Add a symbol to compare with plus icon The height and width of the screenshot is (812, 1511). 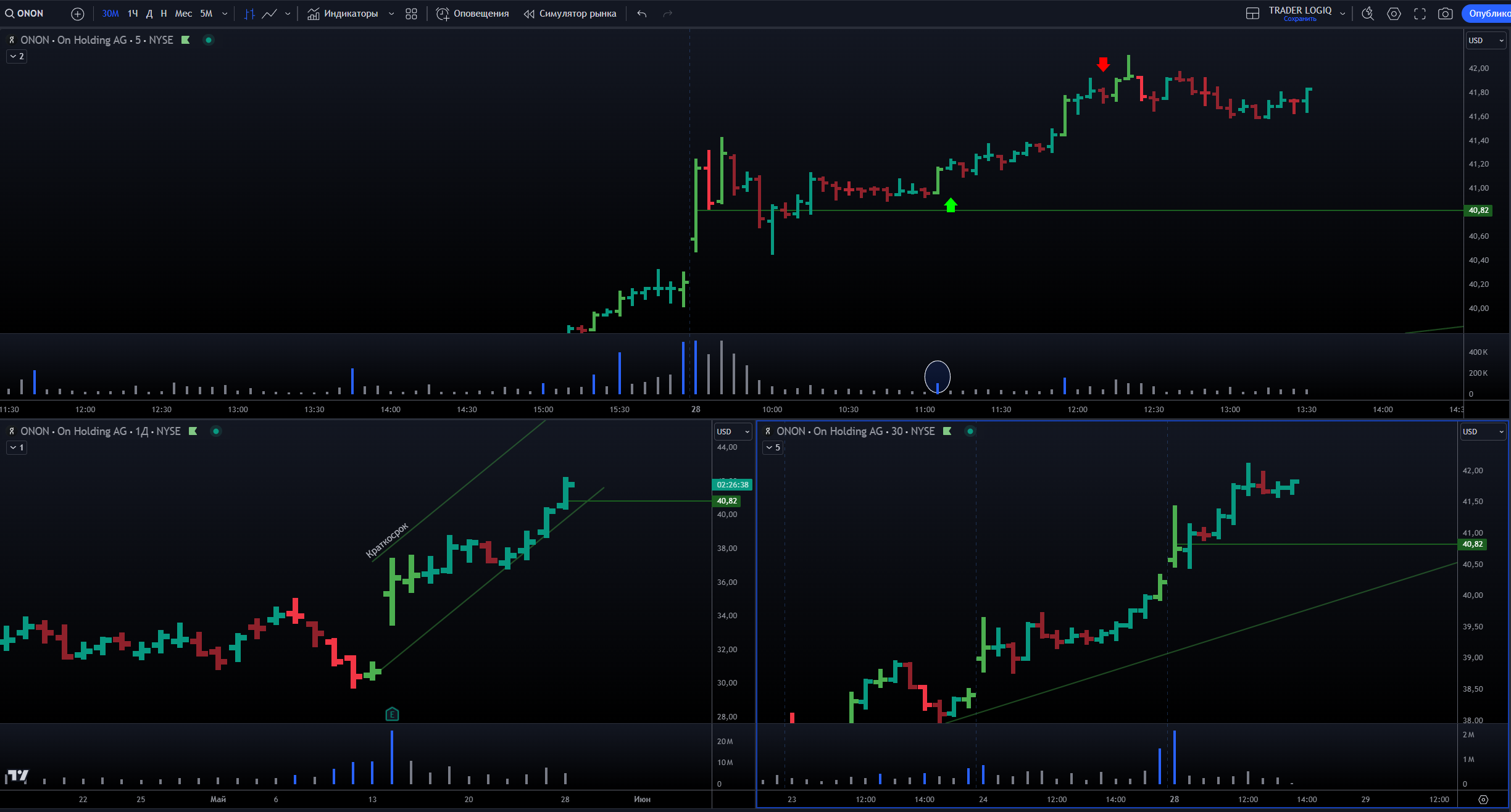[78, 14]
